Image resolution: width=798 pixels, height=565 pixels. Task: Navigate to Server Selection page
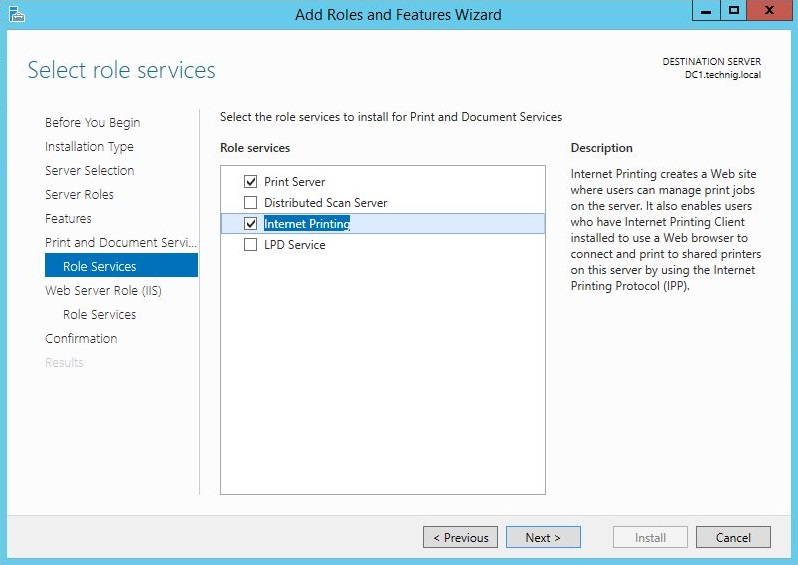point(89,171)
